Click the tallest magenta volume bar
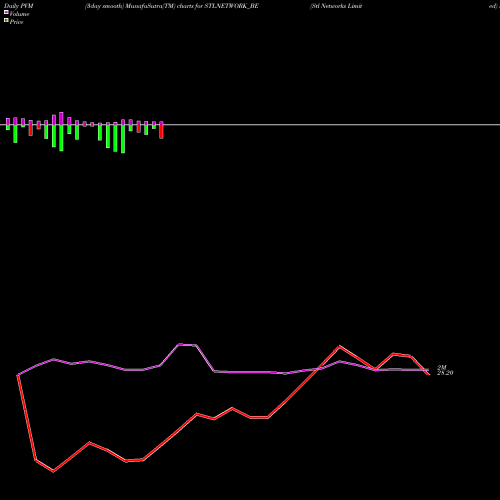Viewport: 500px width, 500px height. [61, 118]
